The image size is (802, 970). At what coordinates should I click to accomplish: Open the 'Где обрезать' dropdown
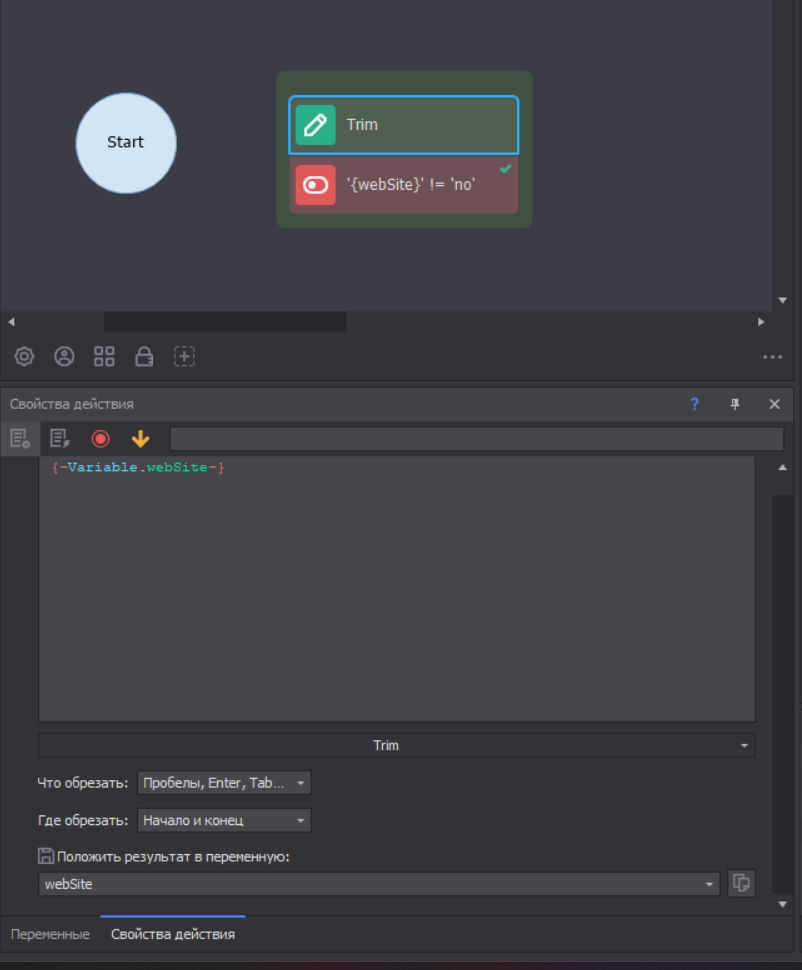click(x=224, y=820)
